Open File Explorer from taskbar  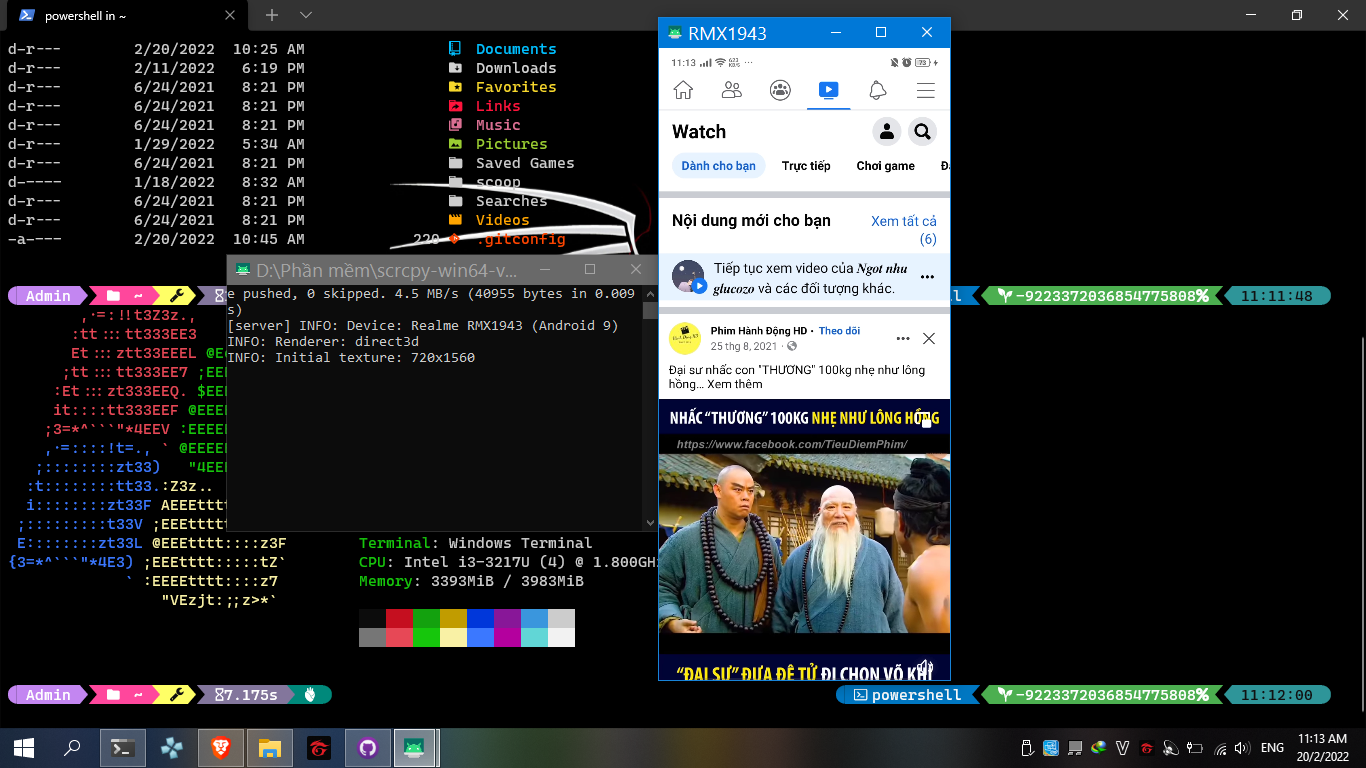[x=269, y=747]
